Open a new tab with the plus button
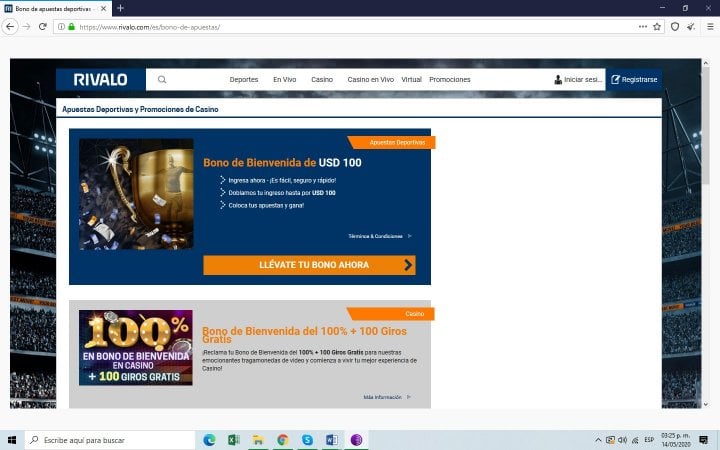This screenshot has width=720, height=450. click(120, 8)
